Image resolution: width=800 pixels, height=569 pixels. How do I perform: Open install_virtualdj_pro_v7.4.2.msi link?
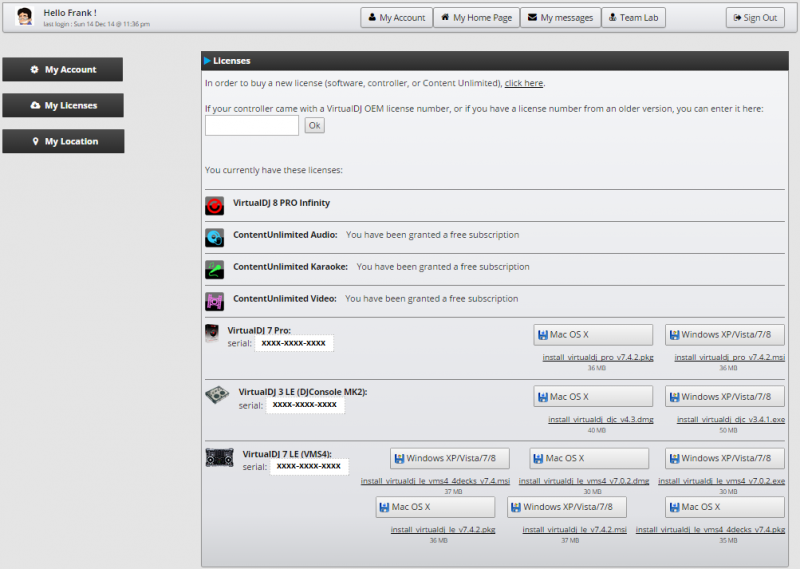[x=730, y=357]
